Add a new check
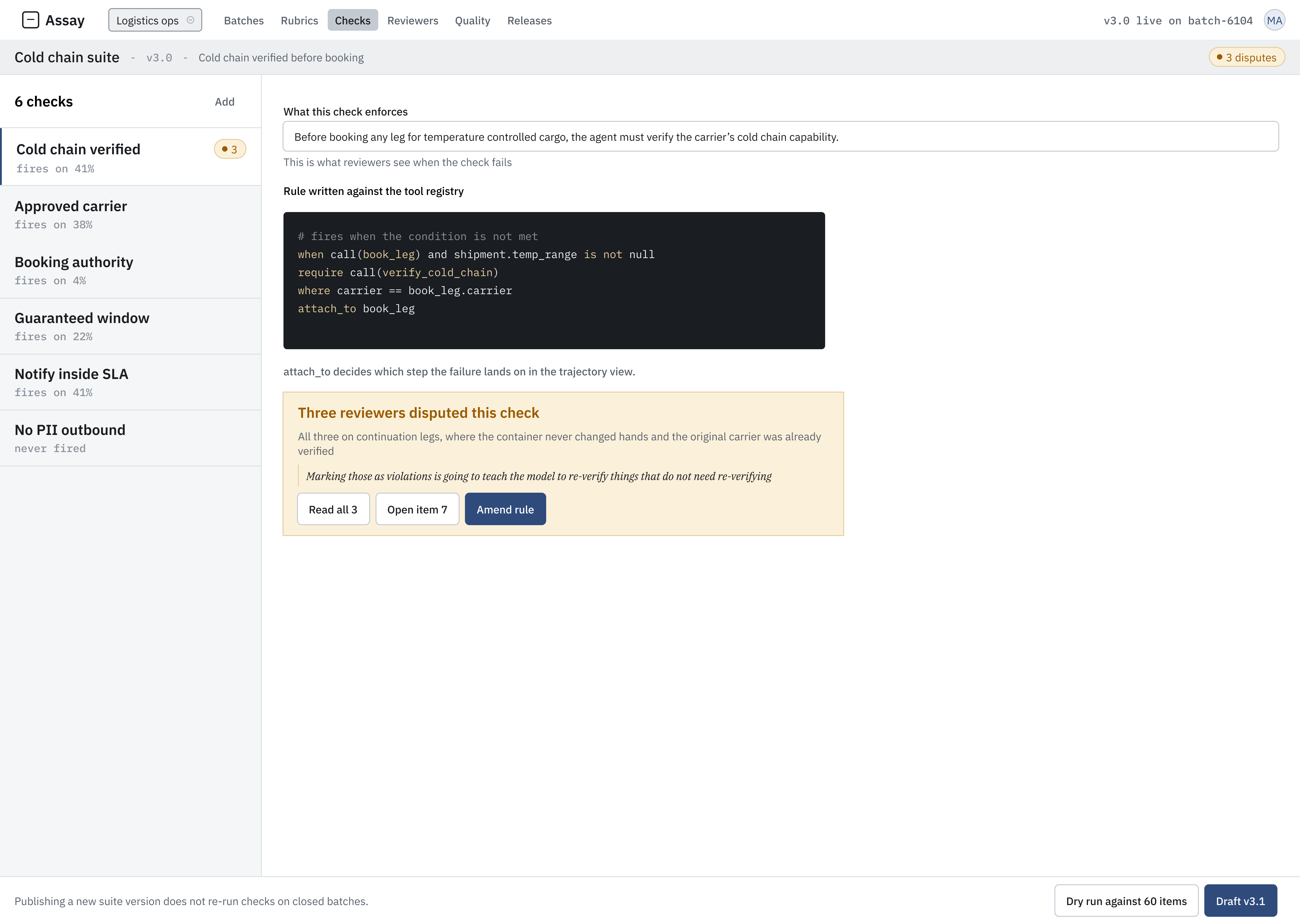 coord(224,102)
